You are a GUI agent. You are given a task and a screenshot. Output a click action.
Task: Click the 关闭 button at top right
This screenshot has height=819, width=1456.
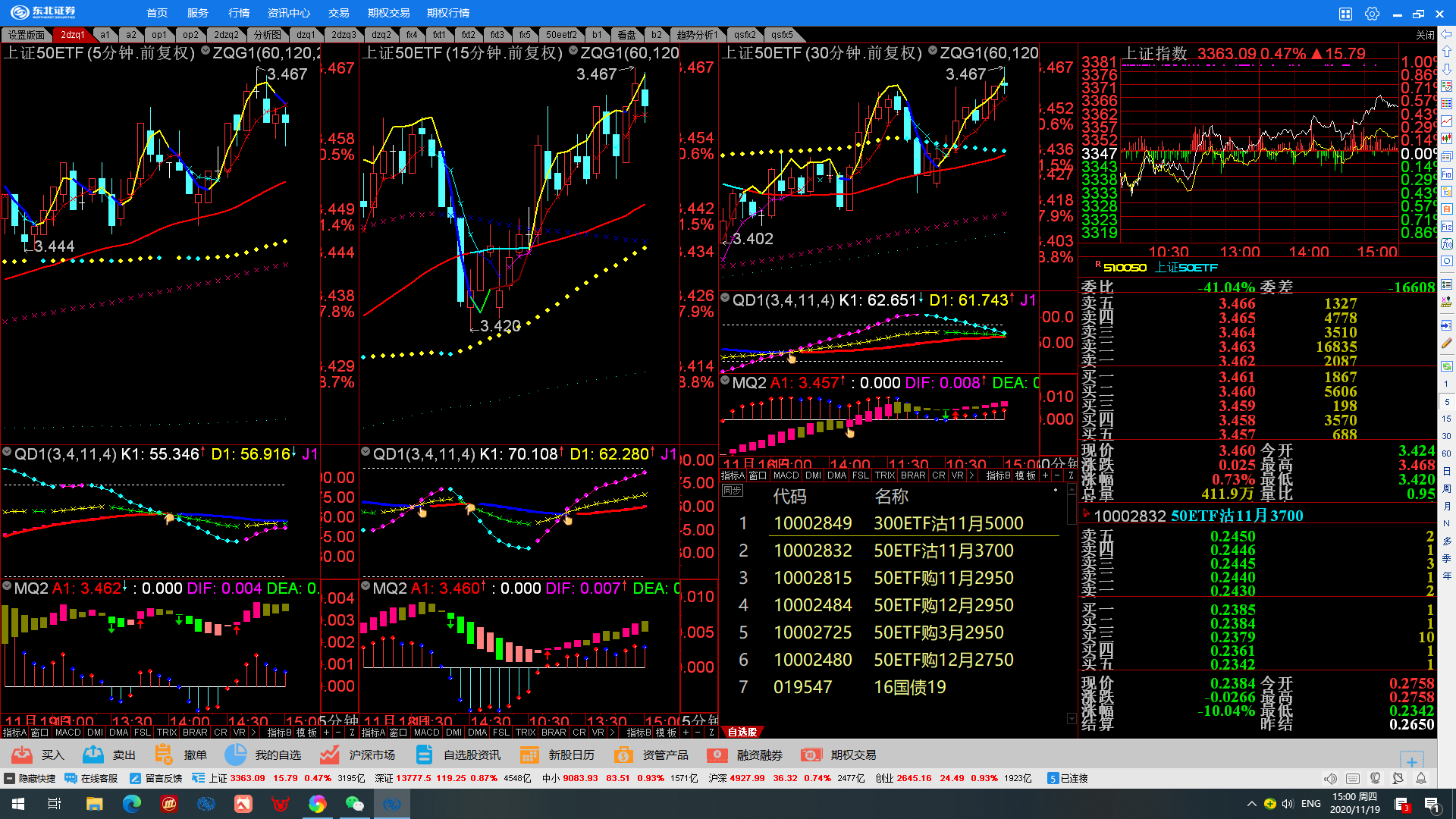(1424, 35)
